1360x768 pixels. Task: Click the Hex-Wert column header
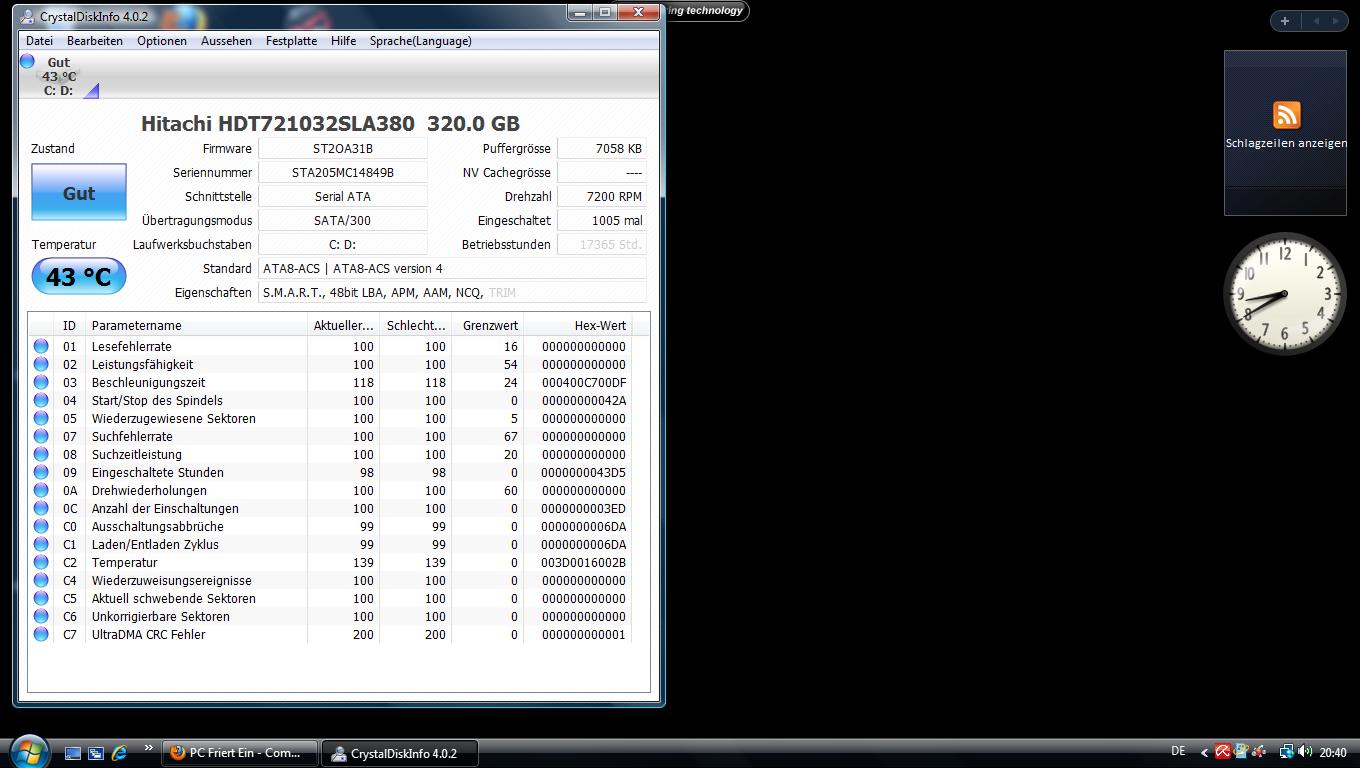[x=578, y=325]
